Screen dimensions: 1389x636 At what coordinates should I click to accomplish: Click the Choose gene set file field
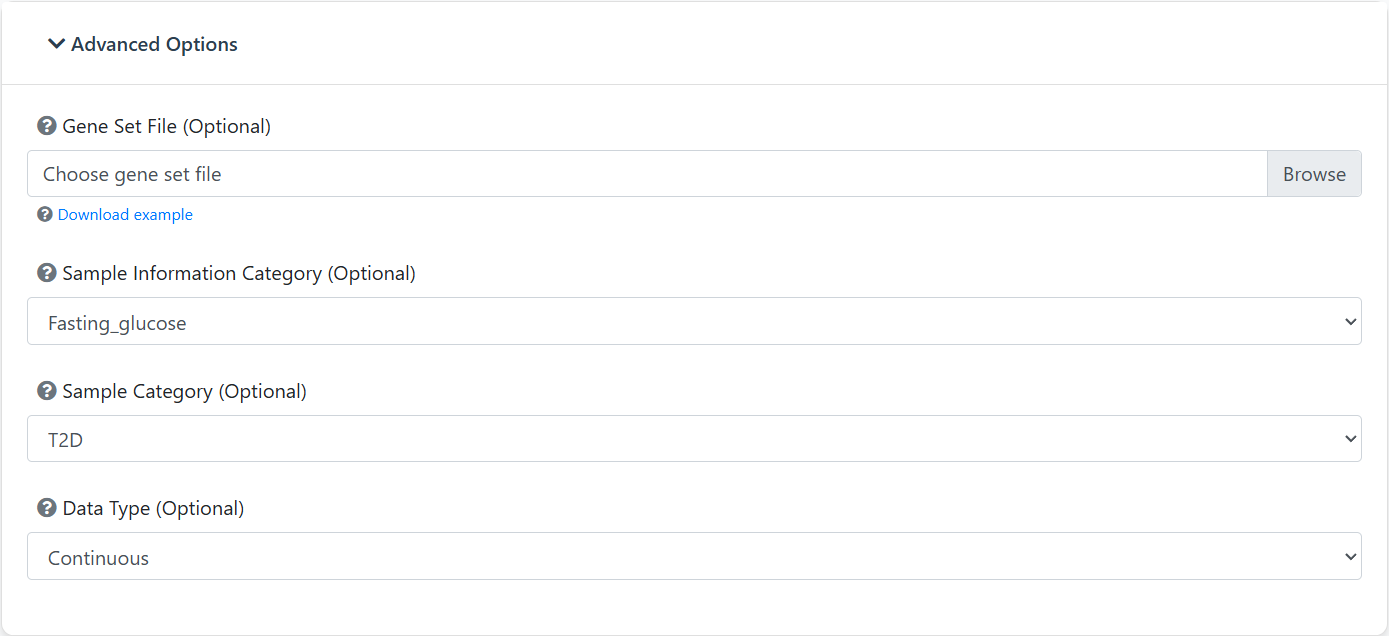tap(647, 174)
